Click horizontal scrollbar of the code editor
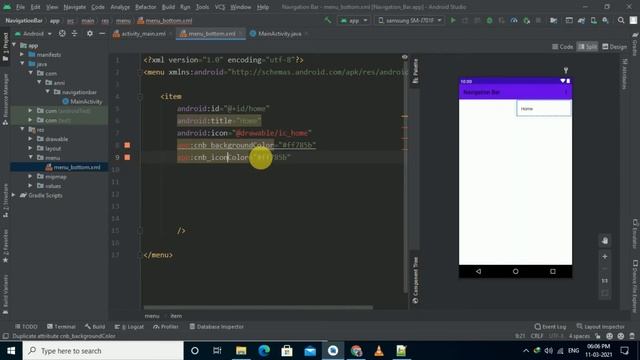 pyautogui.click(x=258, y=307)
